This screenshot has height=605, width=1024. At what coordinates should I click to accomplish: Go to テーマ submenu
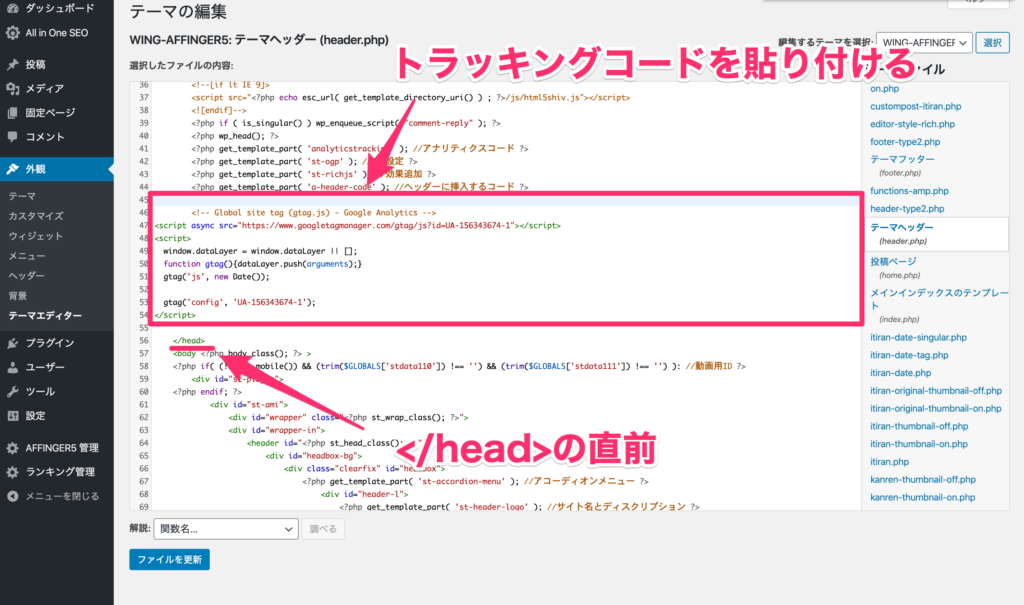pyautogui.click(x=22, y=196)
